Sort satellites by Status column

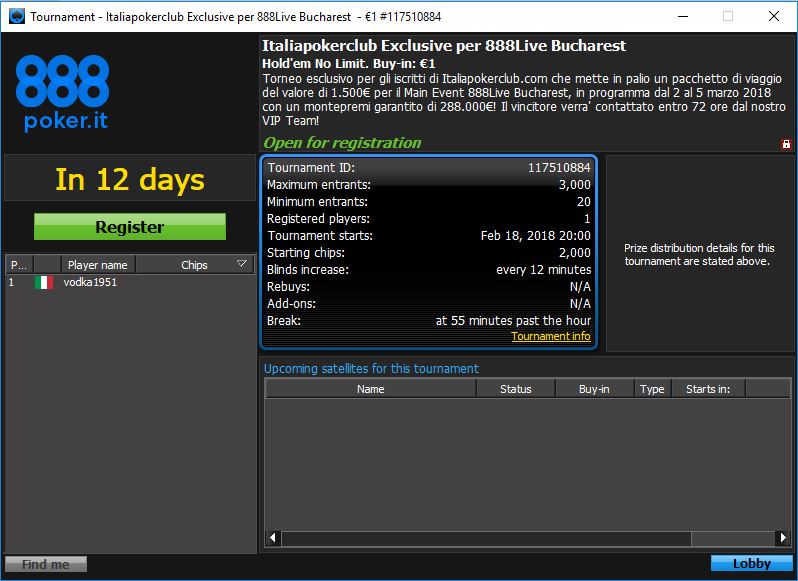point(516,389)
